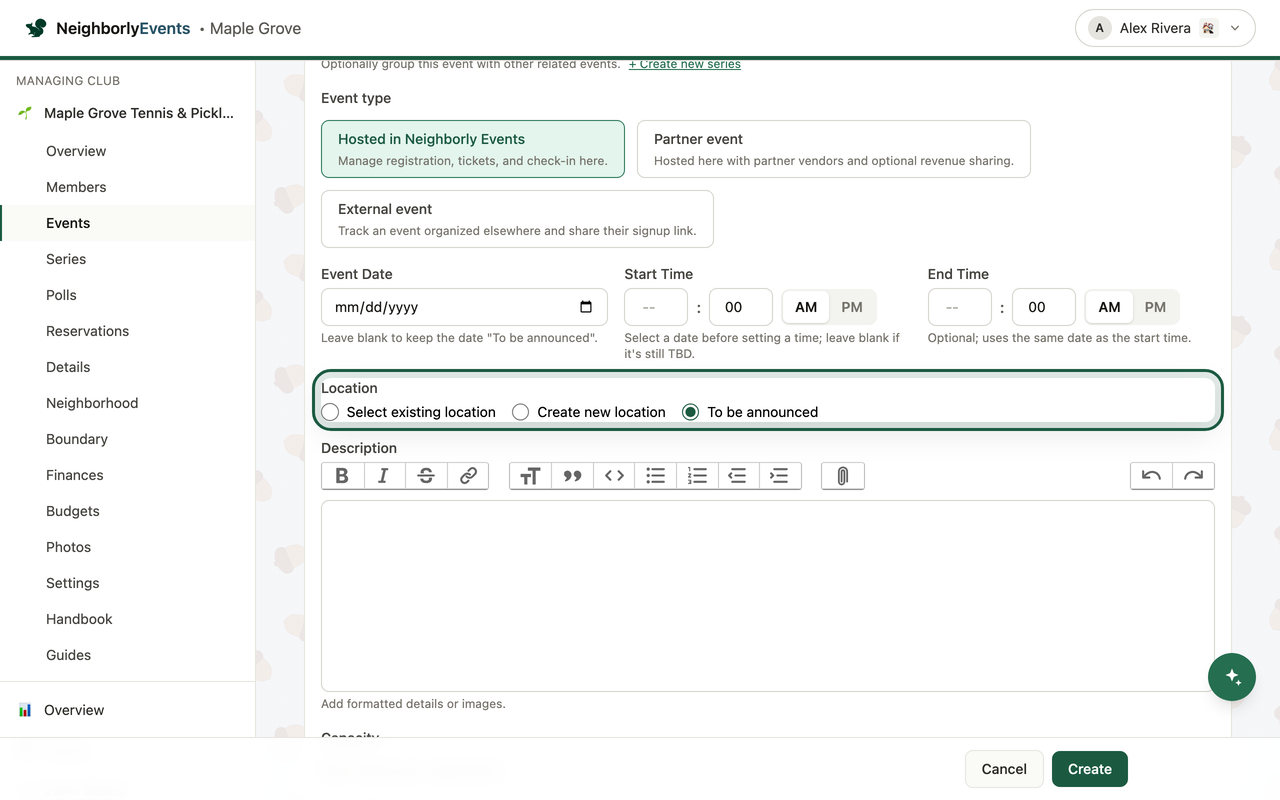1280x800 pixels.
Task: Apply italic formatting to description
Action: click(384, 476)
